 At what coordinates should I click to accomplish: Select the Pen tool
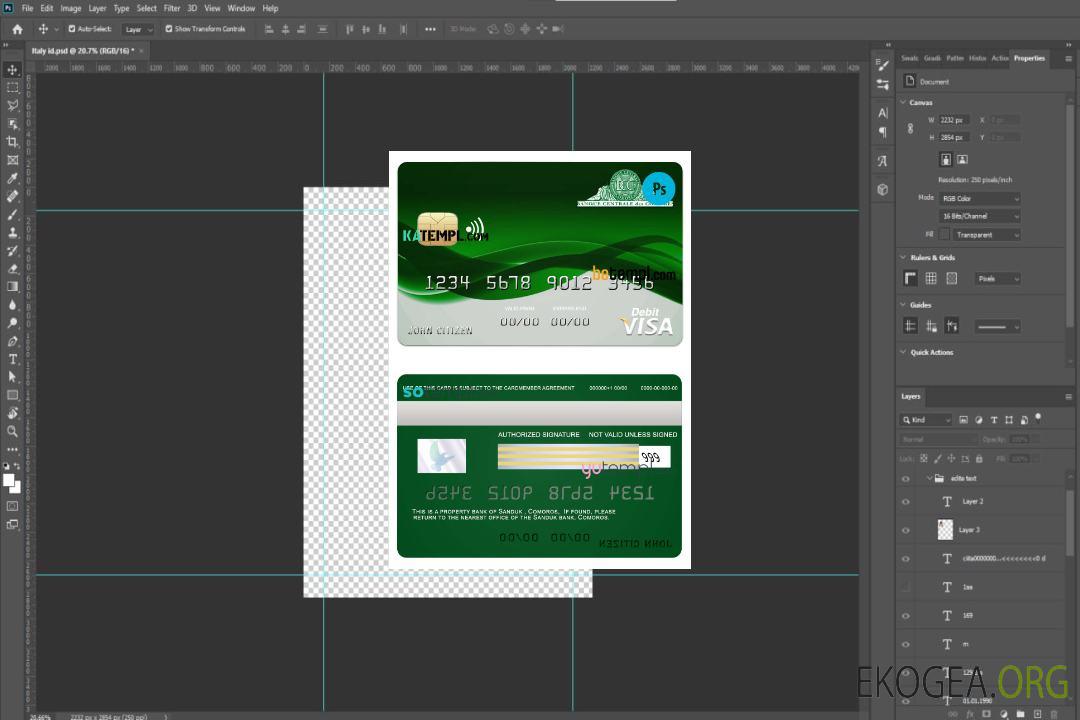[x=12, y=341]
